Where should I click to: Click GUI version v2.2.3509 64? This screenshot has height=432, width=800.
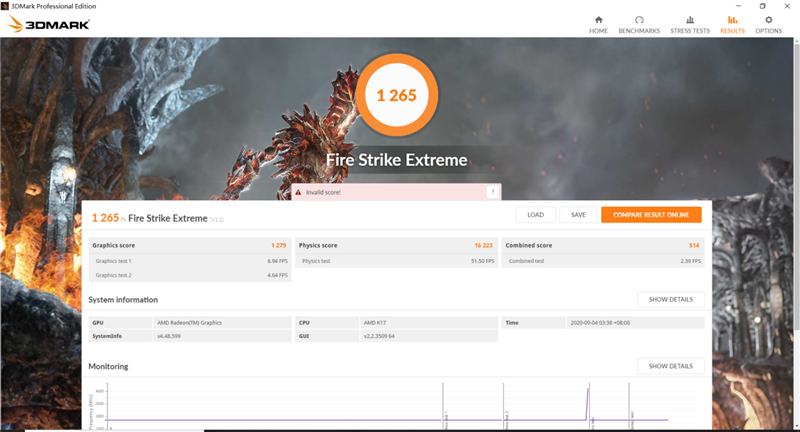click(x=379, y=336)
